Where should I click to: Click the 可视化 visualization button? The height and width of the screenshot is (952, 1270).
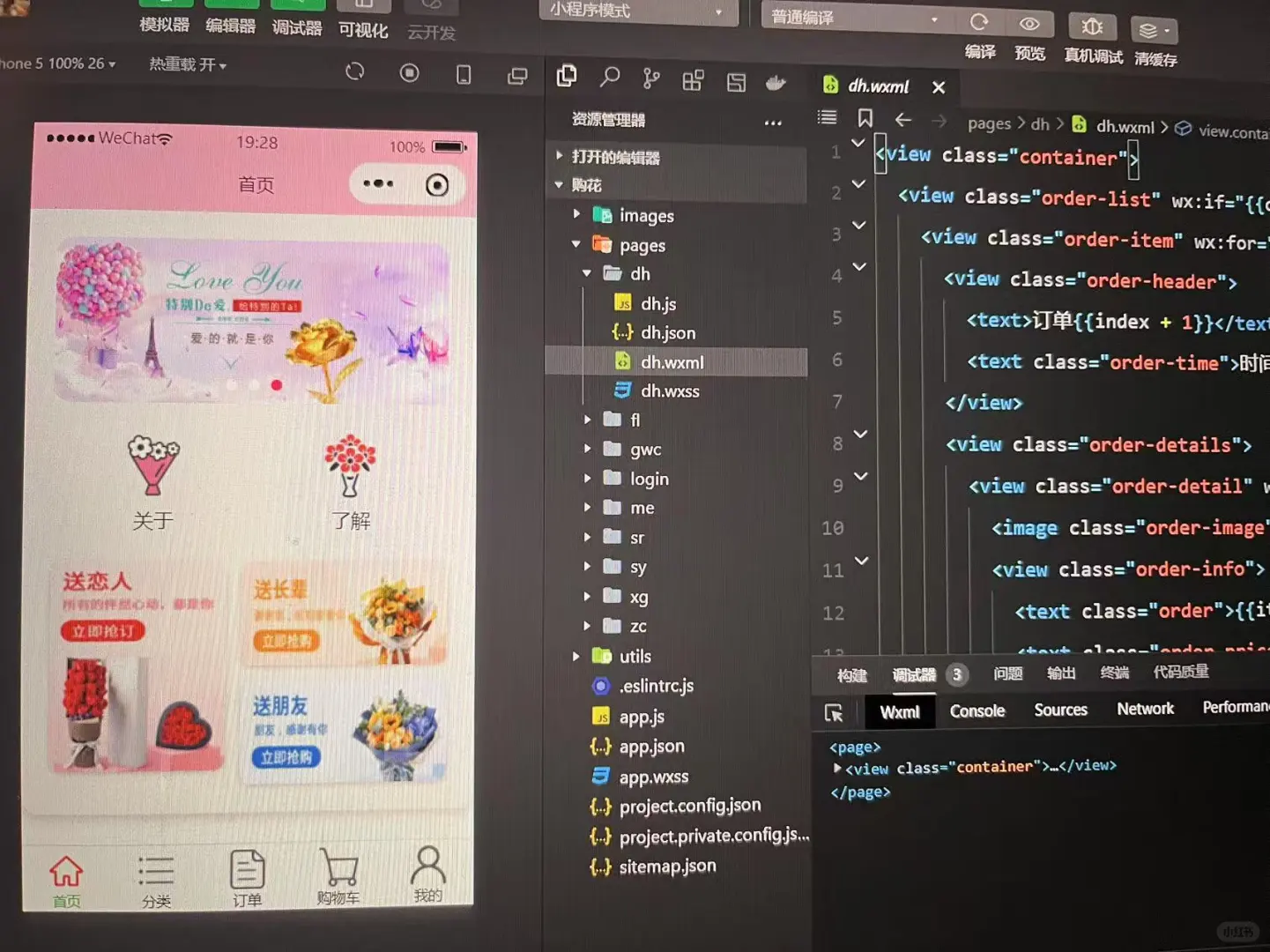pyautogui.click(x=363, y=22)
